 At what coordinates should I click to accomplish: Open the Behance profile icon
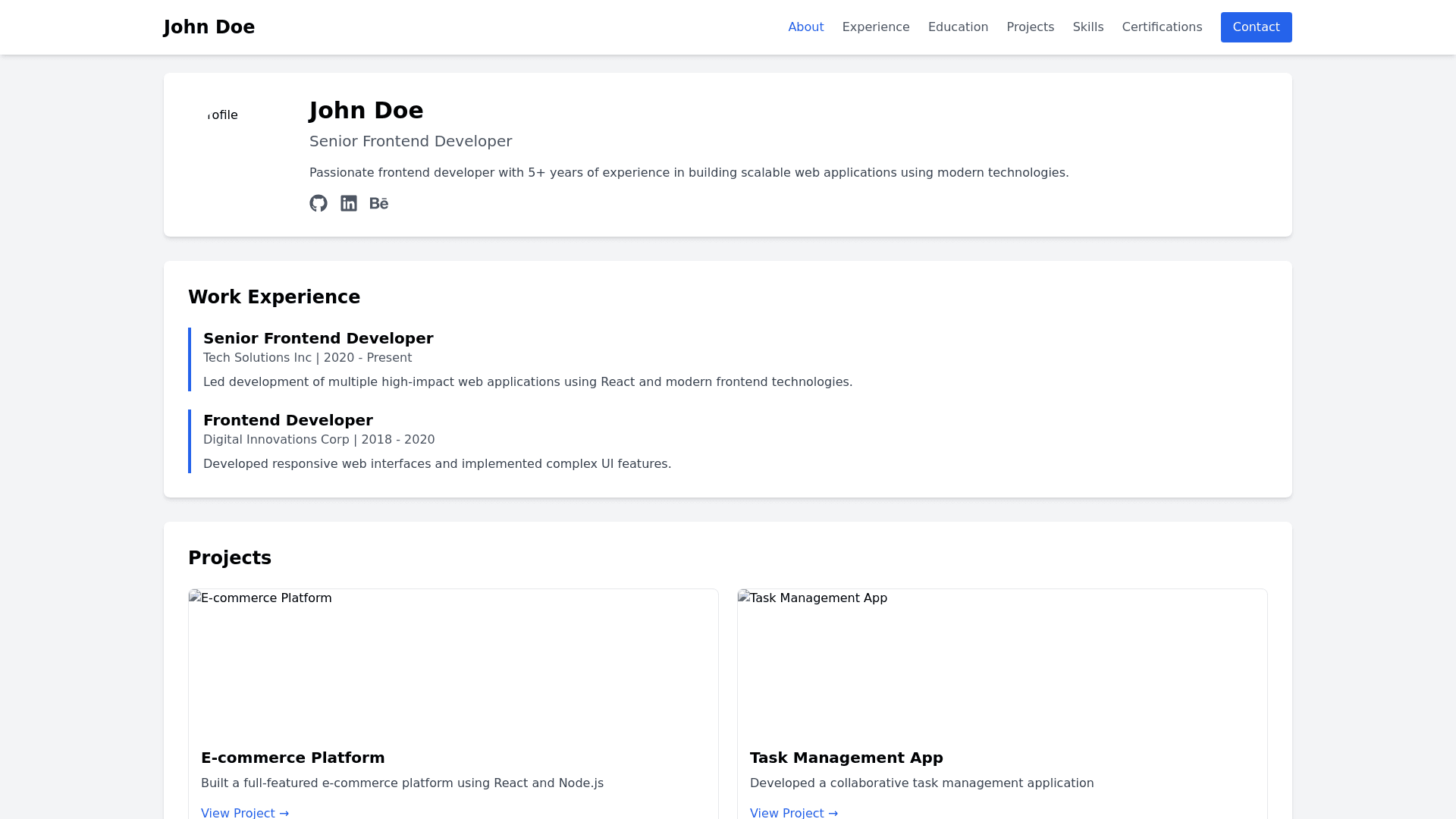pyautogui.click(x=378, y=203)
